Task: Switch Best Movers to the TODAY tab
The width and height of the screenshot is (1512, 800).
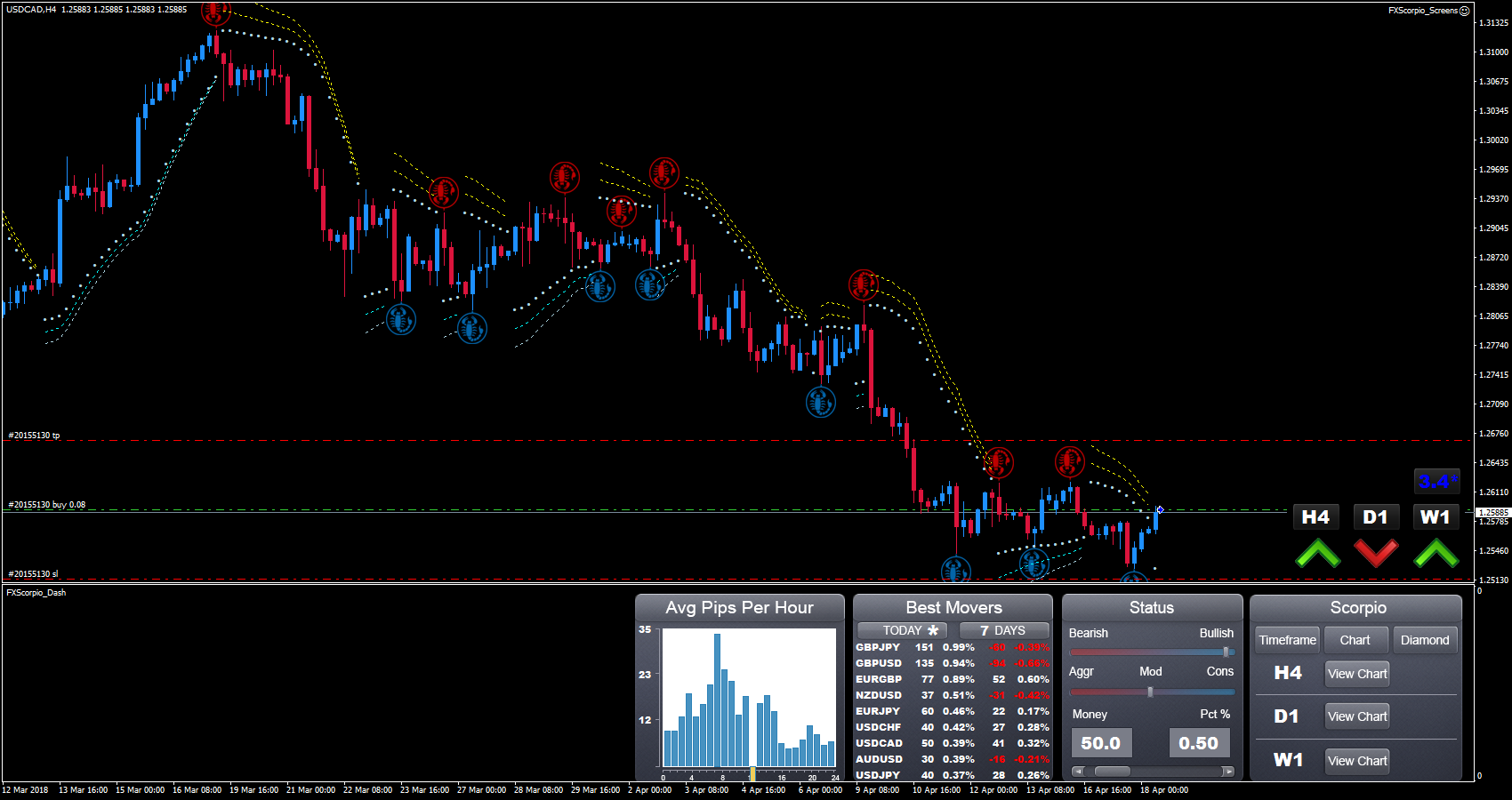Action: coord(908,630)
